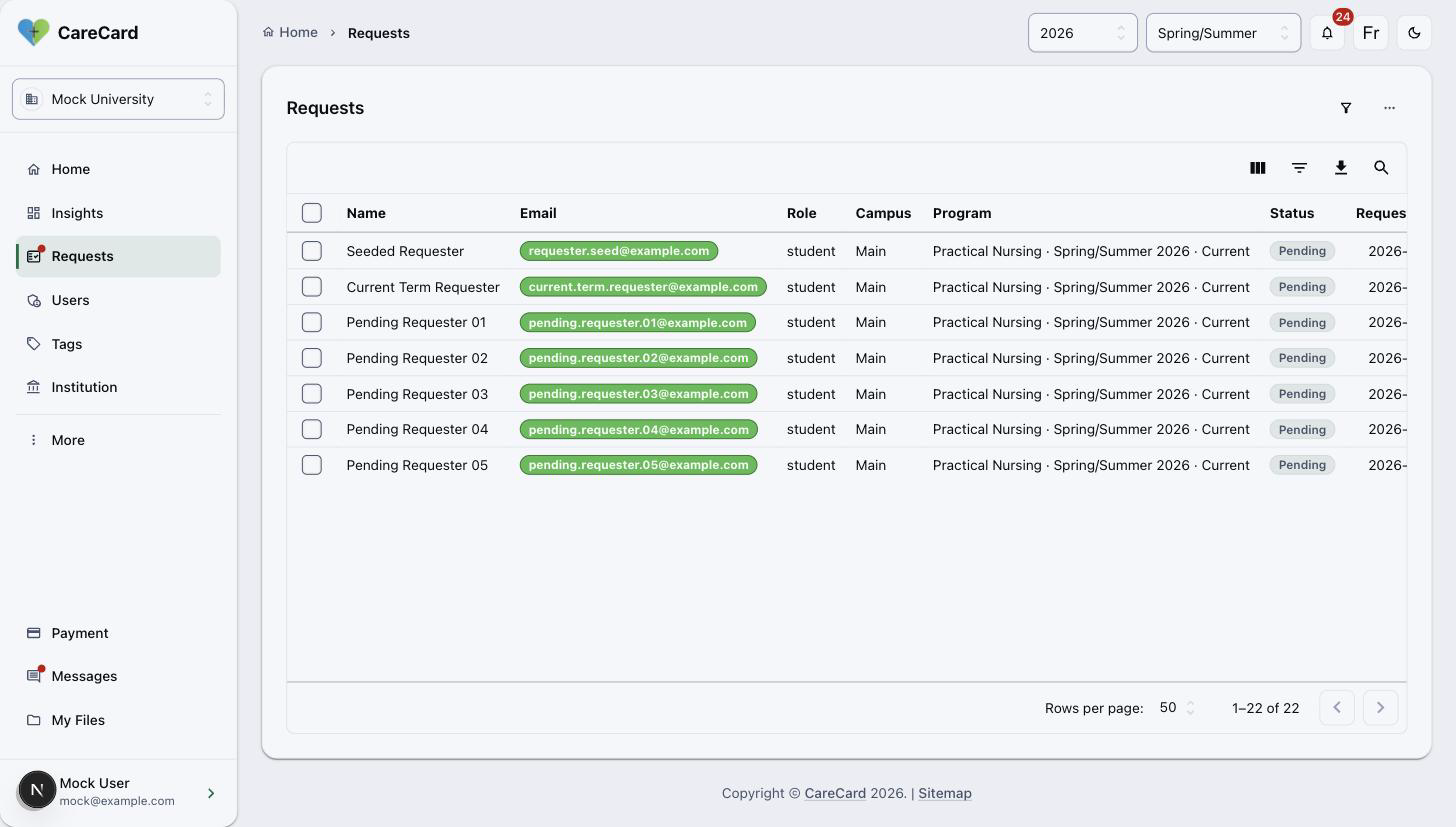Expand the Mock User account chevron
This screenshot has width=1456, height=827.
(x=211, y=793)
